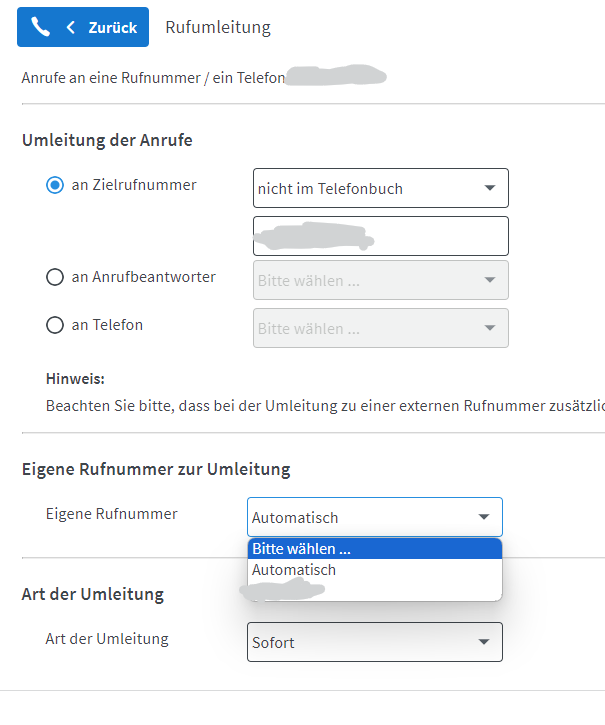605x725 pixels.
Task: Click the 'Art der Umleitung' section heading
Action: pos(93,595)
